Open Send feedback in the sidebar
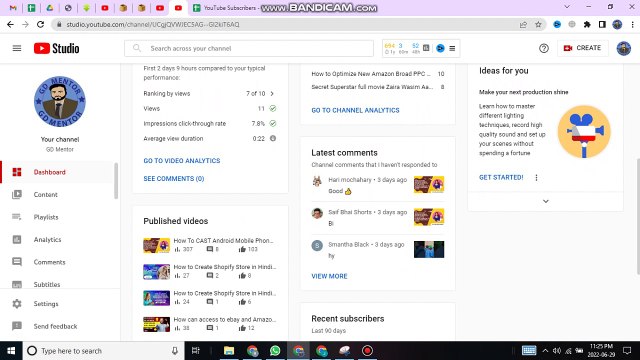 tap(57, 326)
